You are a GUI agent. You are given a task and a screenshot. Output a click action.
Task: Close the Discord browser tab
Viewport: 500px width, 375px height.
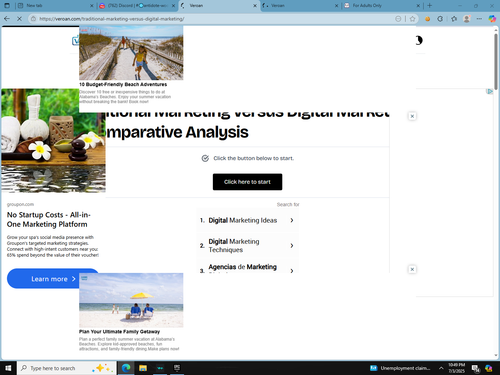(x=173, y=6)
